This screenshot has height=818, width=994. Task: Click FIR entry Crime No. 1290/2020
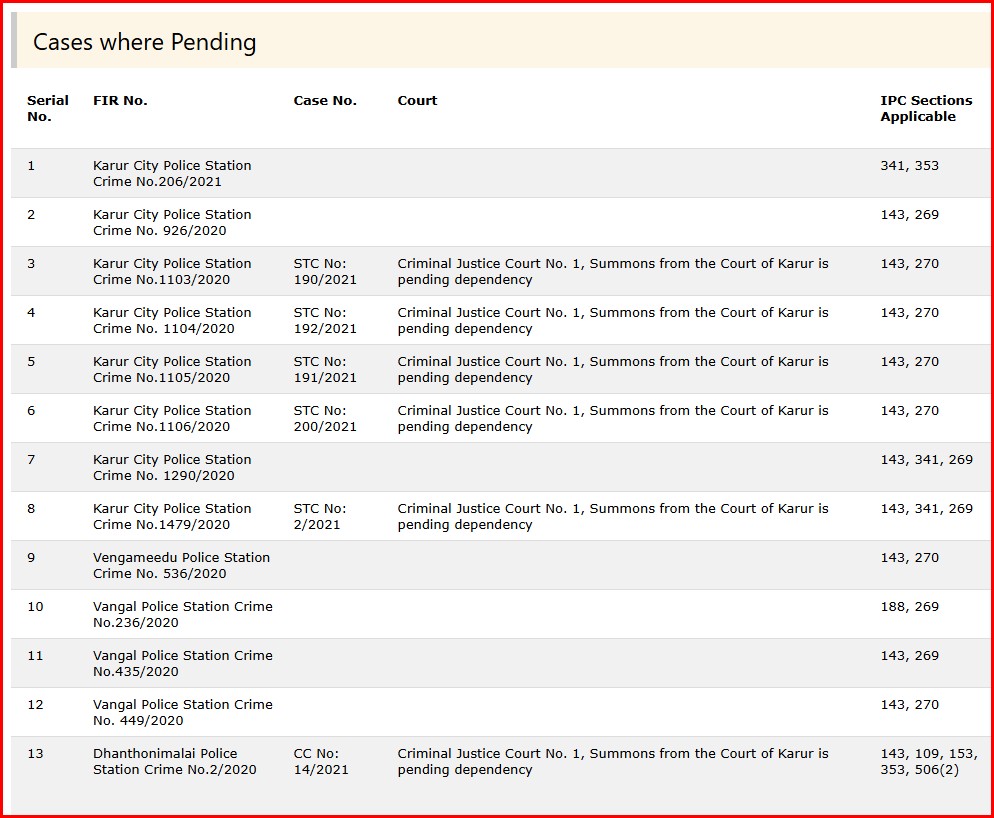point(172,467)
